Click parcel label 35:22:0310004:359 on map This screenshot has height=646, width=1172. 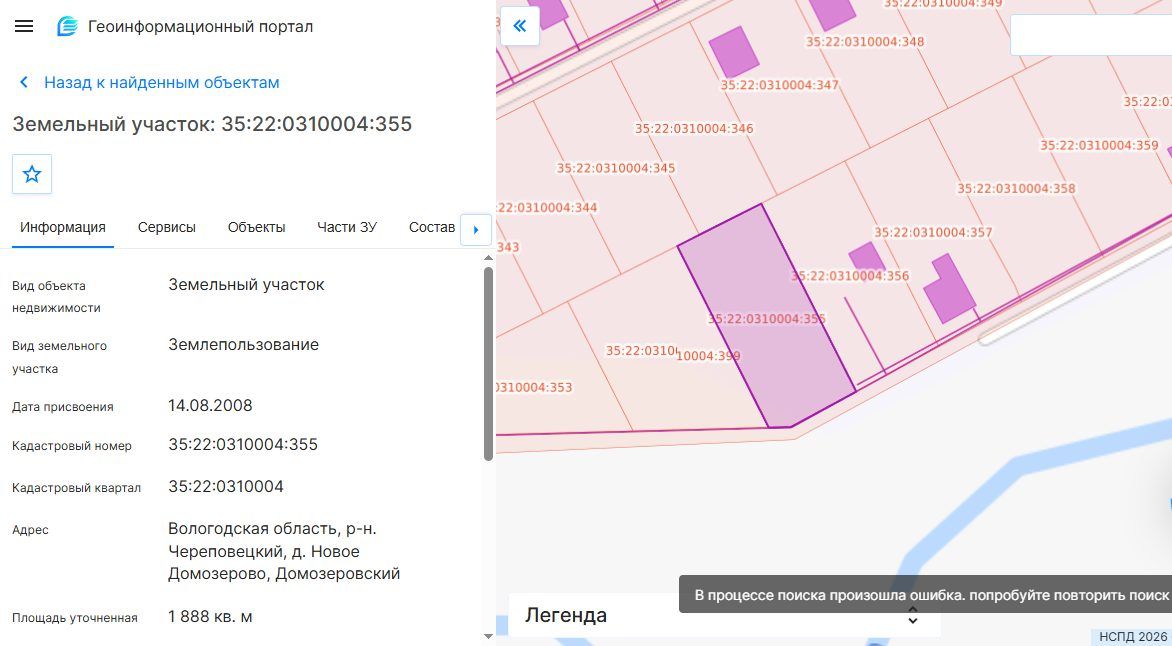coord(1099,145)
